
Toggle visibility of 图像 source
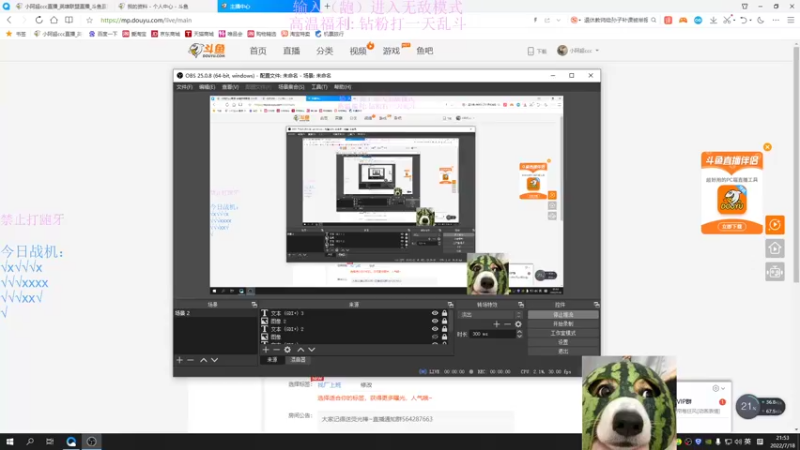coord(435,337)
